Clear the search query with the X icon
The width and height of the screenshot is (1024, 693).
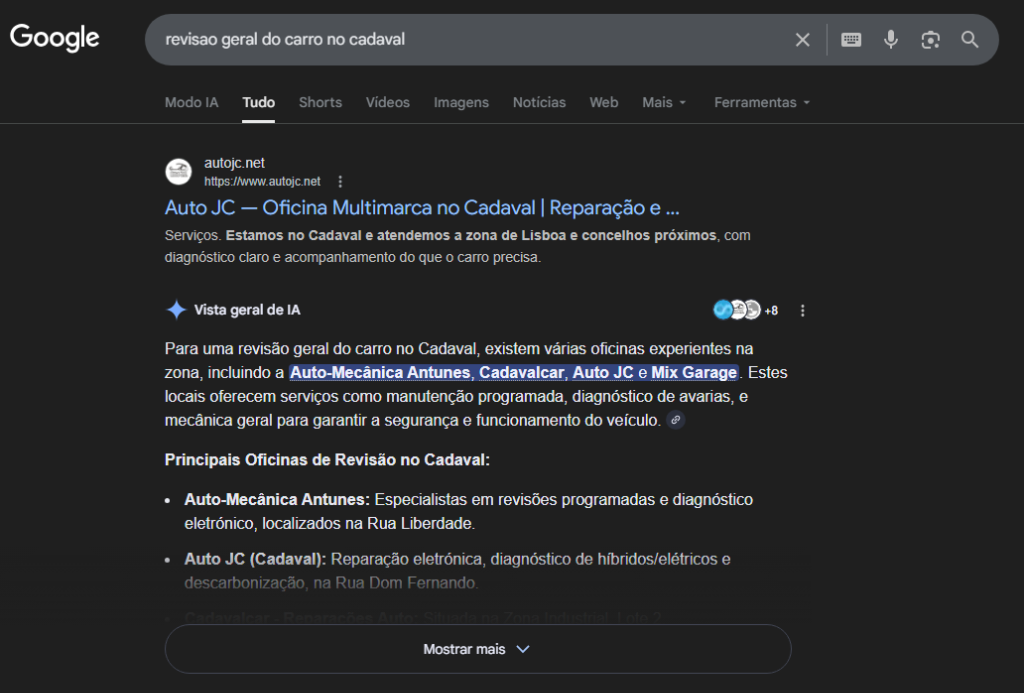[x=802, y=40]
